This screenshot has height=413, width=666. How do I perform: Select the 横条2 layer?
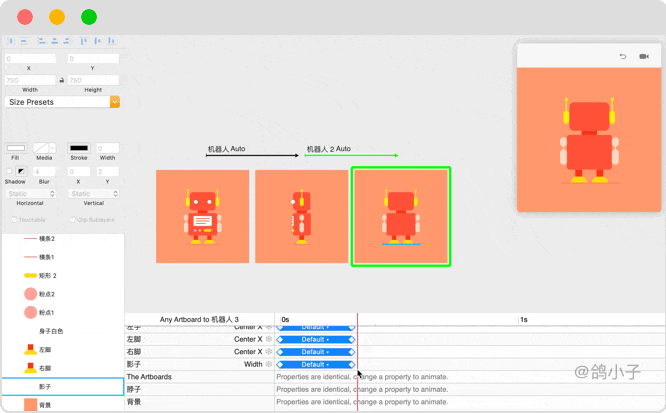(63, 238)
